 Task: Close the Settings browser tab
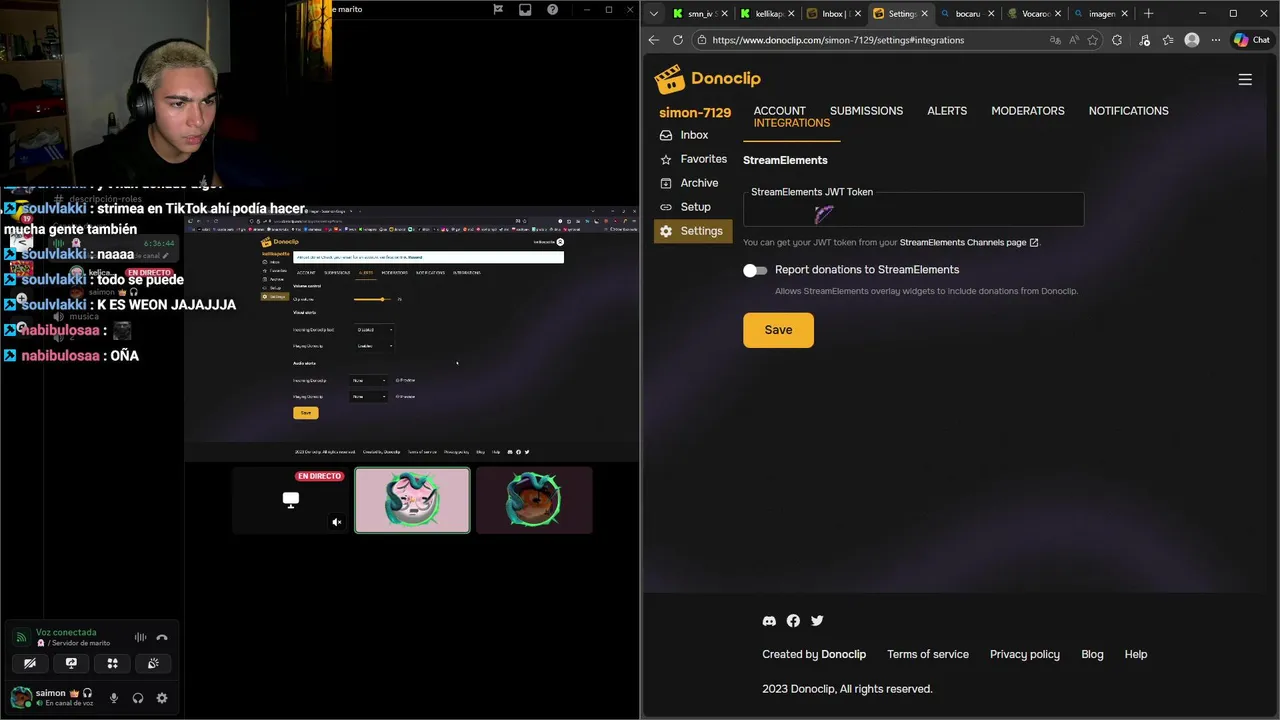(x=924, y=14)
